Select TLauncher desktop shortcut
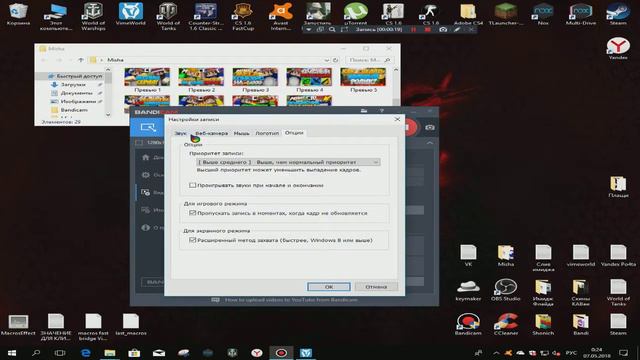The image size is (640, 360). coord(506,13)
